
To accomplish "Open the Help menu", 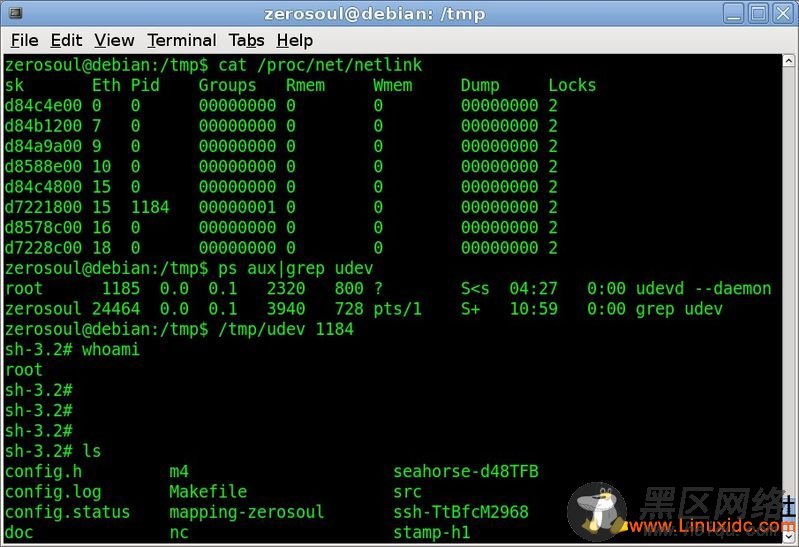I will pyautogui.click(x=295, y=40).
